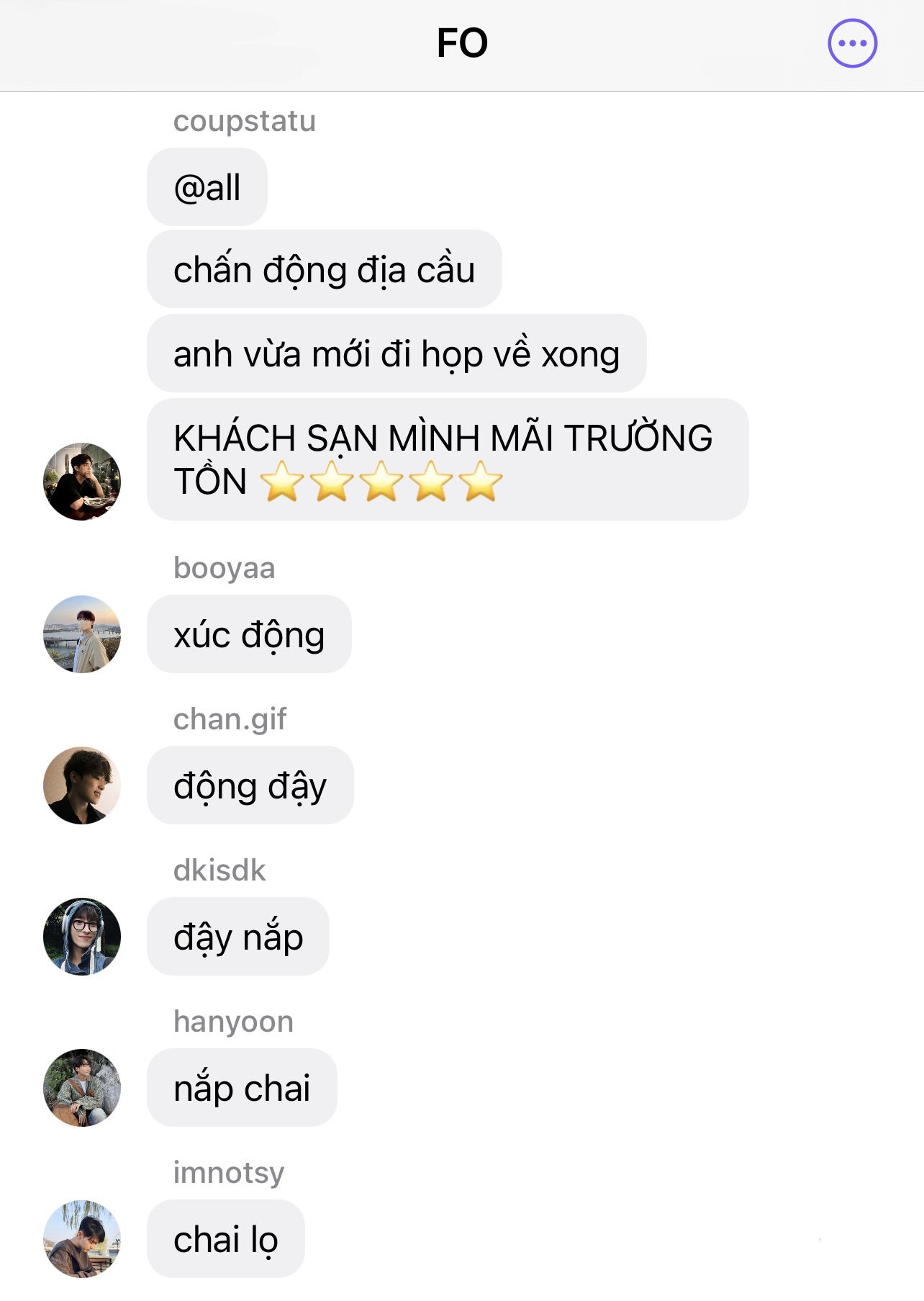This screenshot has width=924, height=1301.
Task: Select the 'động đậy' message bubble
Action: click(250, 785)
